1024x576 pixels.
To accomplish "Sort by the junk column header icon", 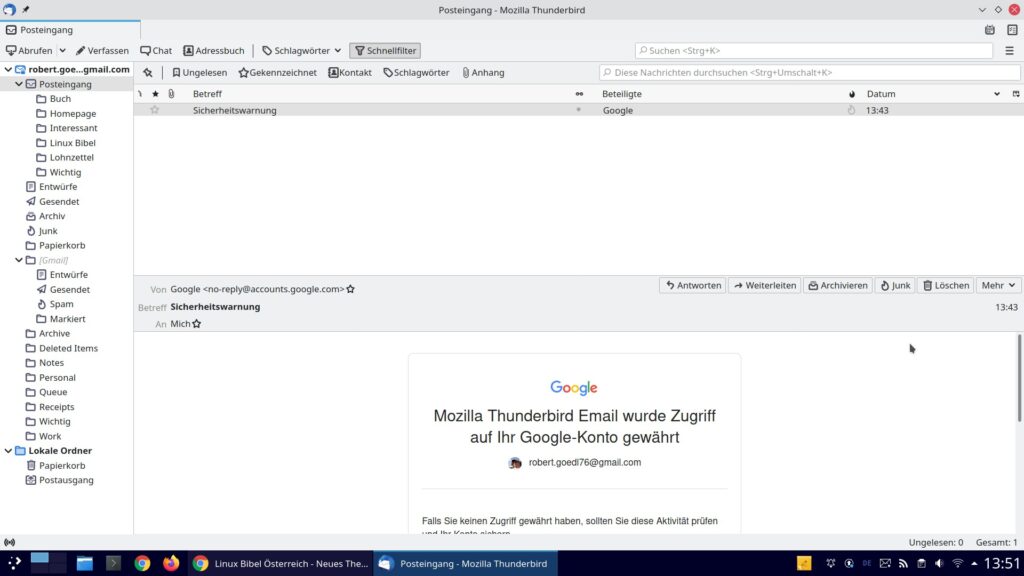I will [852, 94].
